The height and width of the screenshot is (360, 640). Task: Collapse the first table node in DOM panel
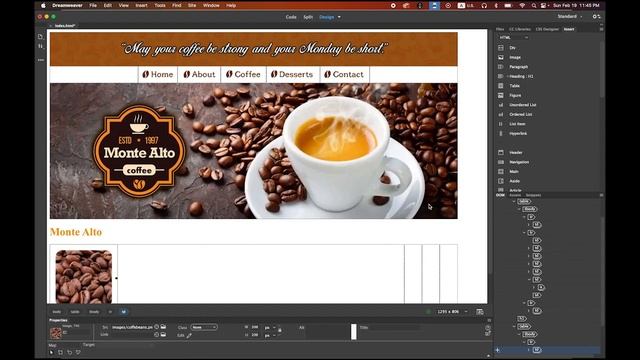coord(514,201)
